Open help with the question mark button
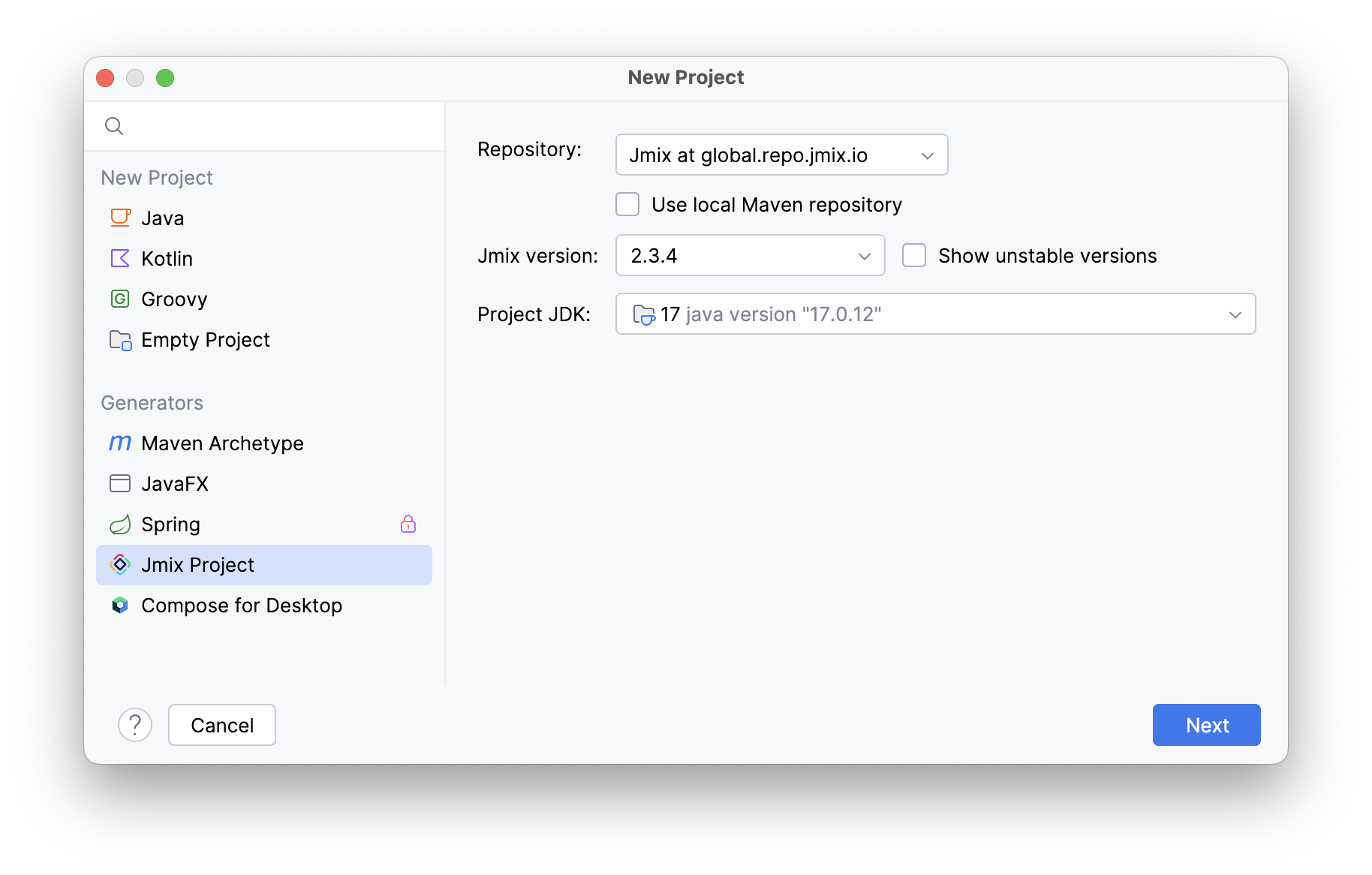1372x875 pixels. (x=135, y=725)
